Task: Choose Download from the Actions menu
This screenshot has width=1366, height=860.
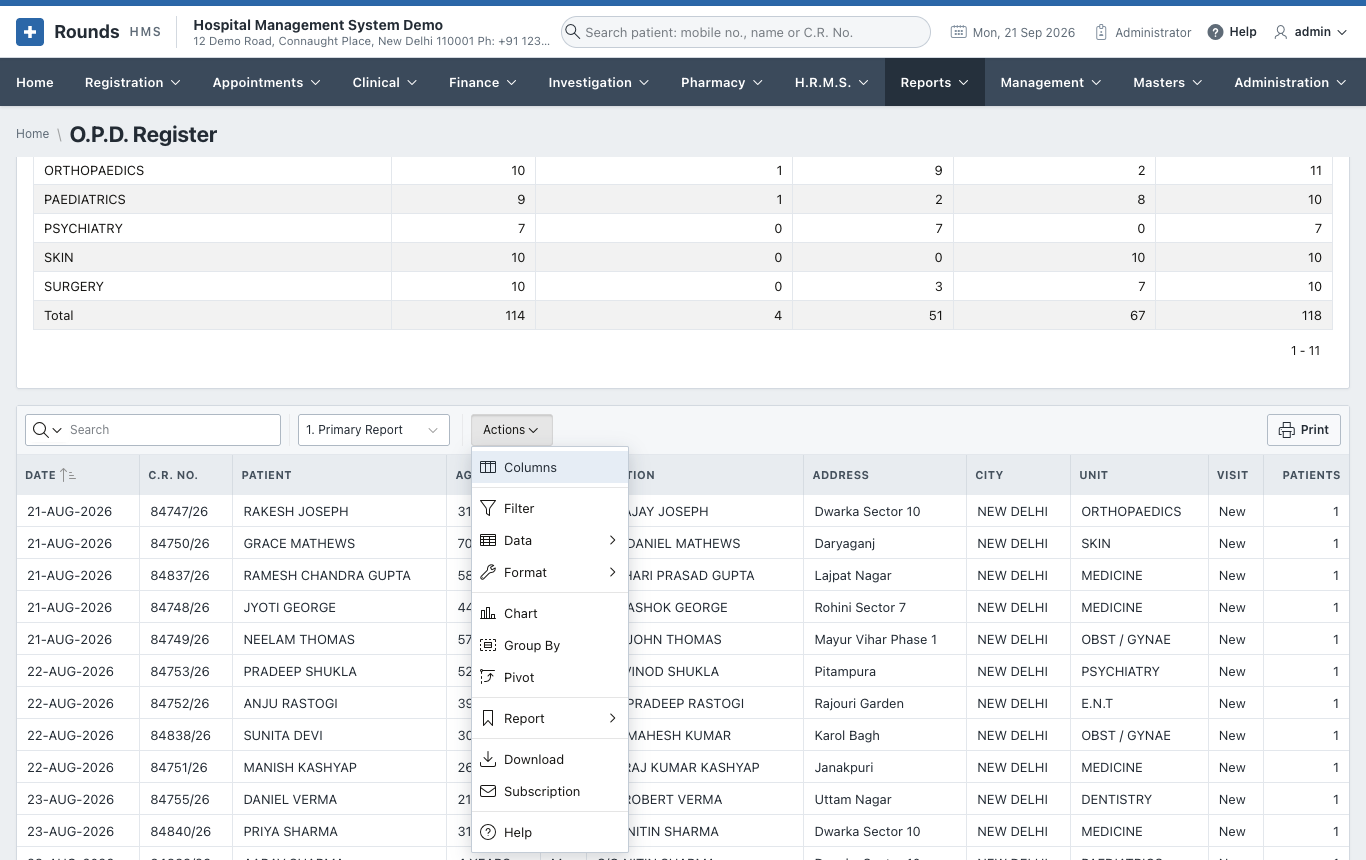Action: point(550,759)
